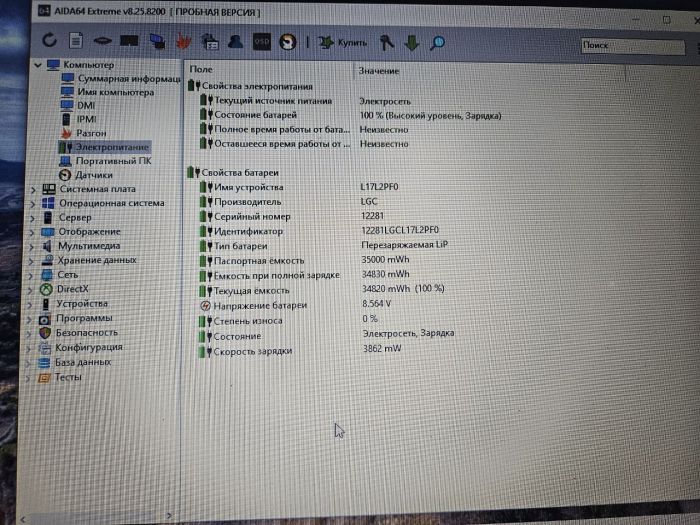Click the user silhouette toolbar icon

pyautogui.click(x=235, y=42)
